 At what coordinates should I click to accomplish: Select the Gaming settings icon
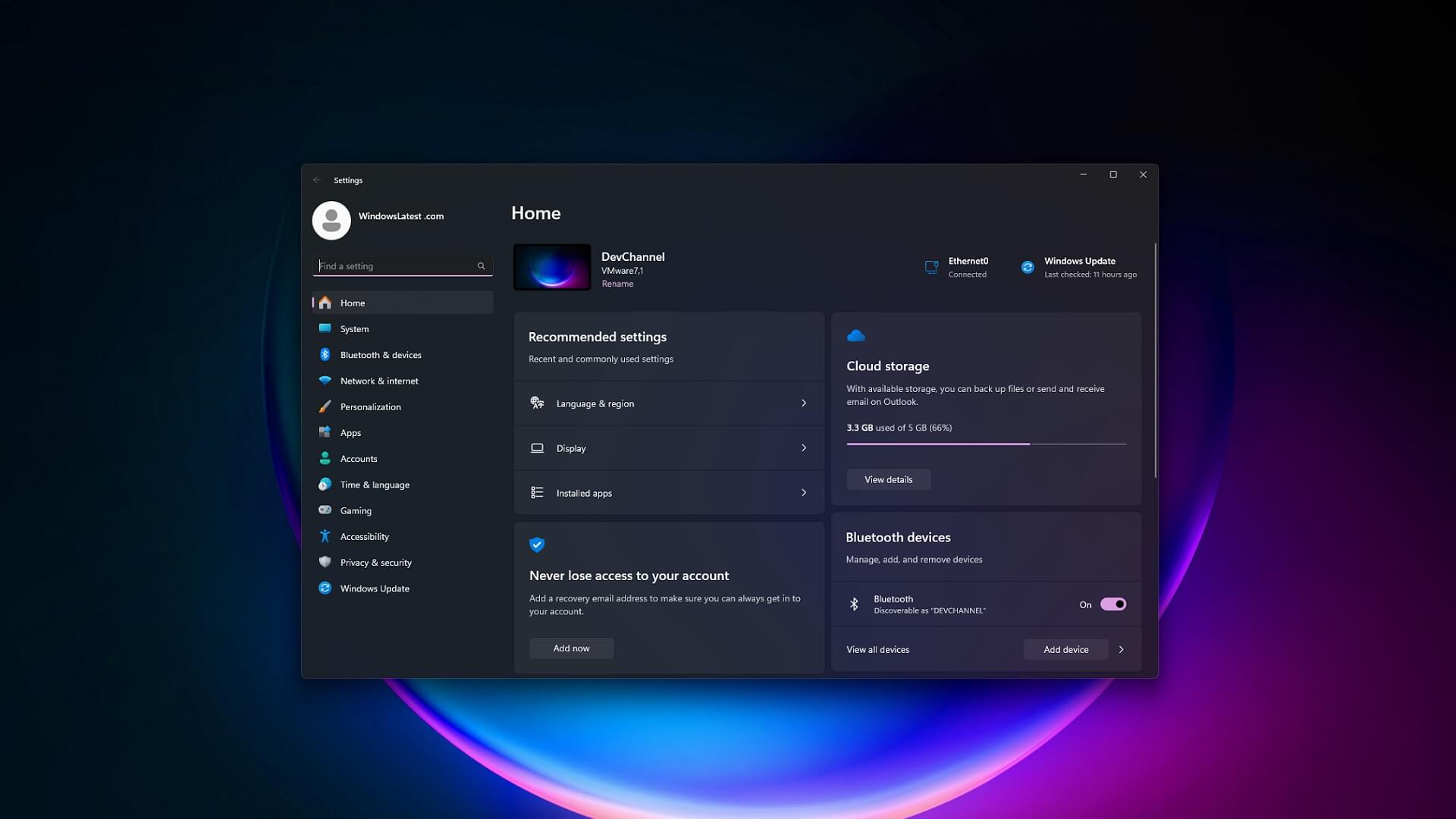(325, 510)
